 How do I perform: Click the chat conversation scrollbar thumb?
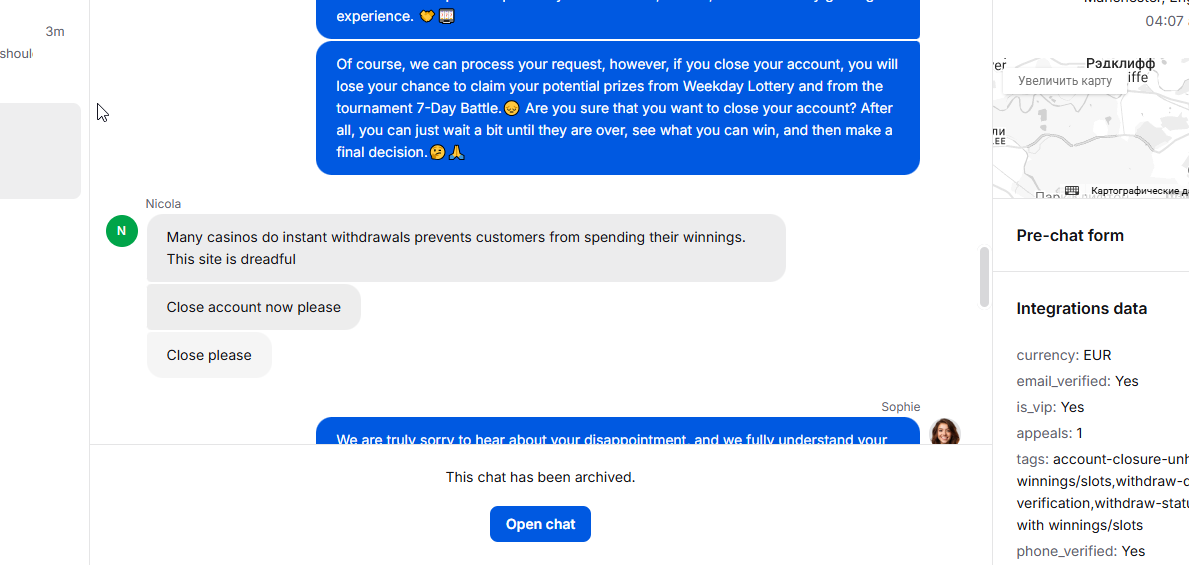point(984,275)
